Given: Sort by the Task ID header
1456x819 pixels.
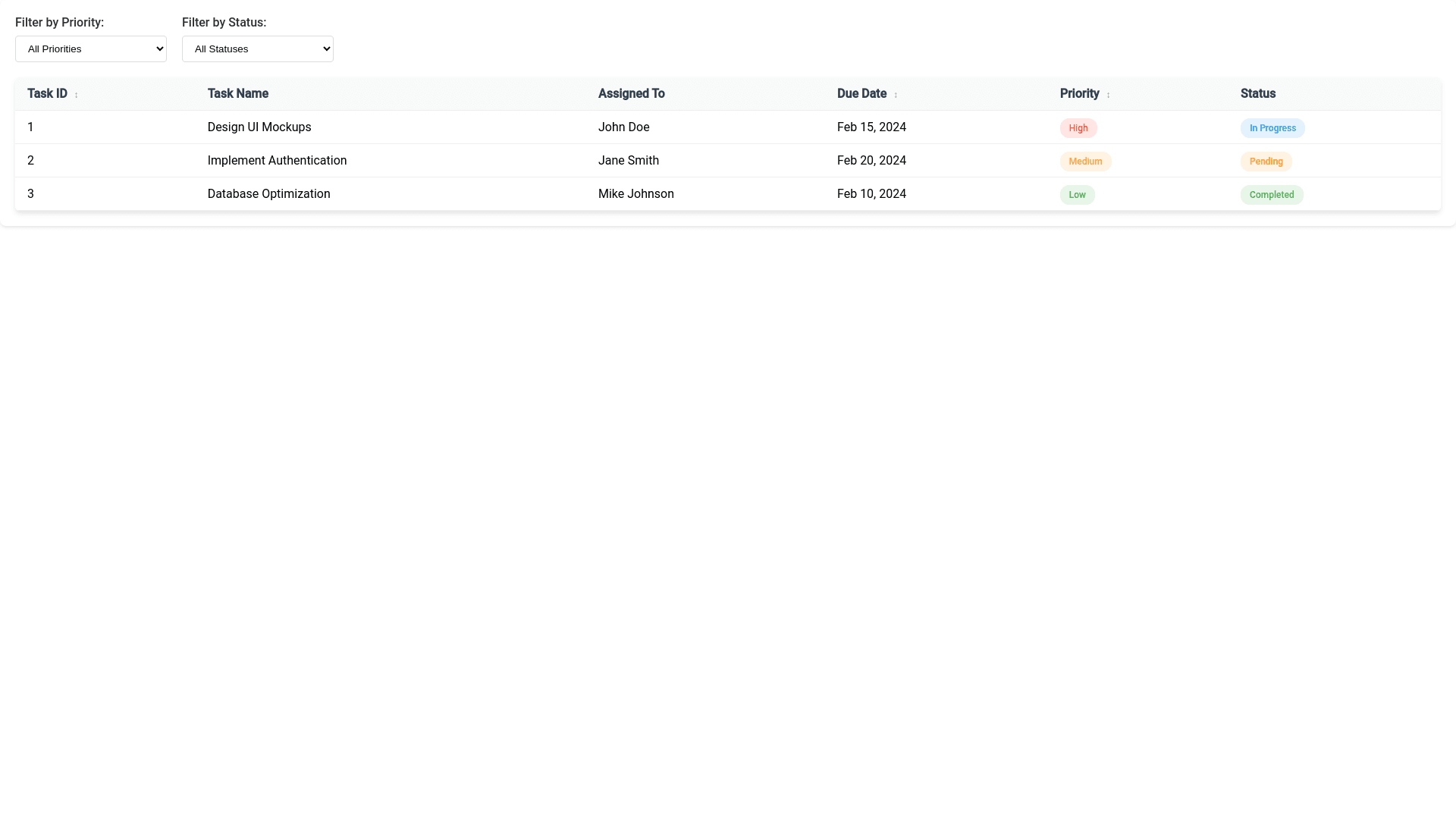Looking at the screenshot, I should tap(47, 93).
